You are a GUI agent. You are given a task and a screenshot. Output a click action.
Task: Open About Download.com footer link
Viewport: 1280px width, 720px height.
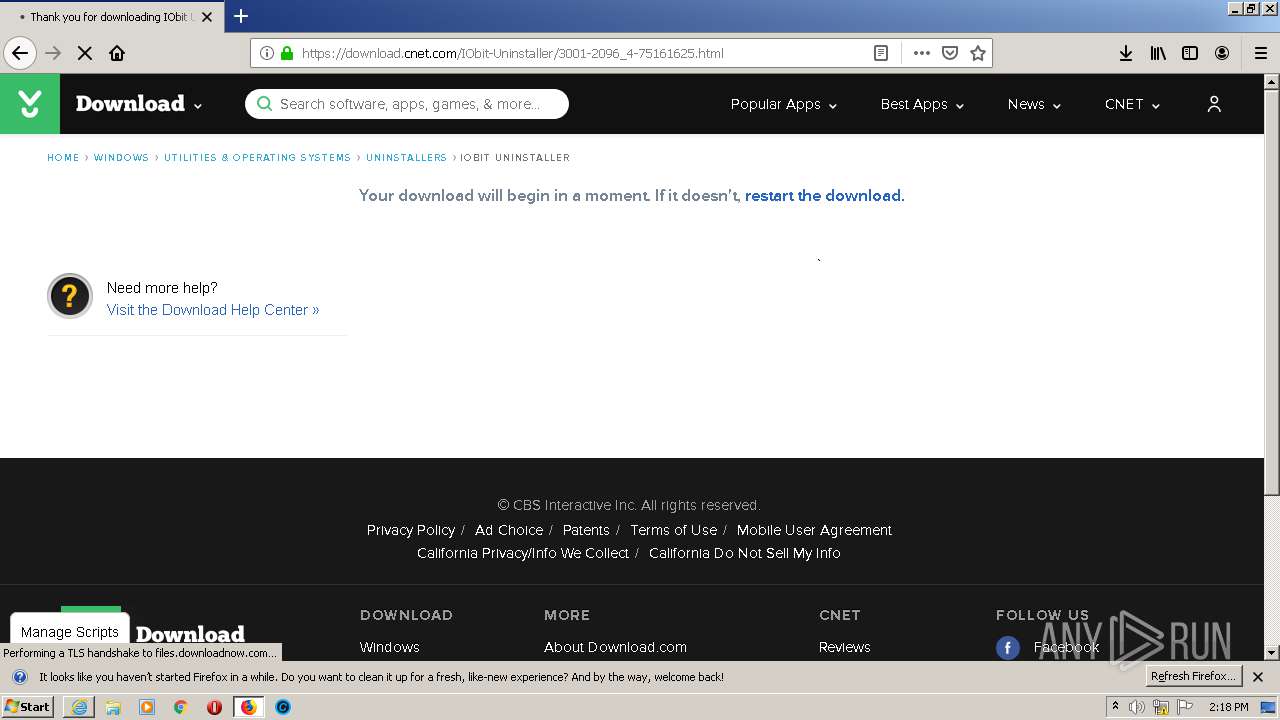click(615, 647)
